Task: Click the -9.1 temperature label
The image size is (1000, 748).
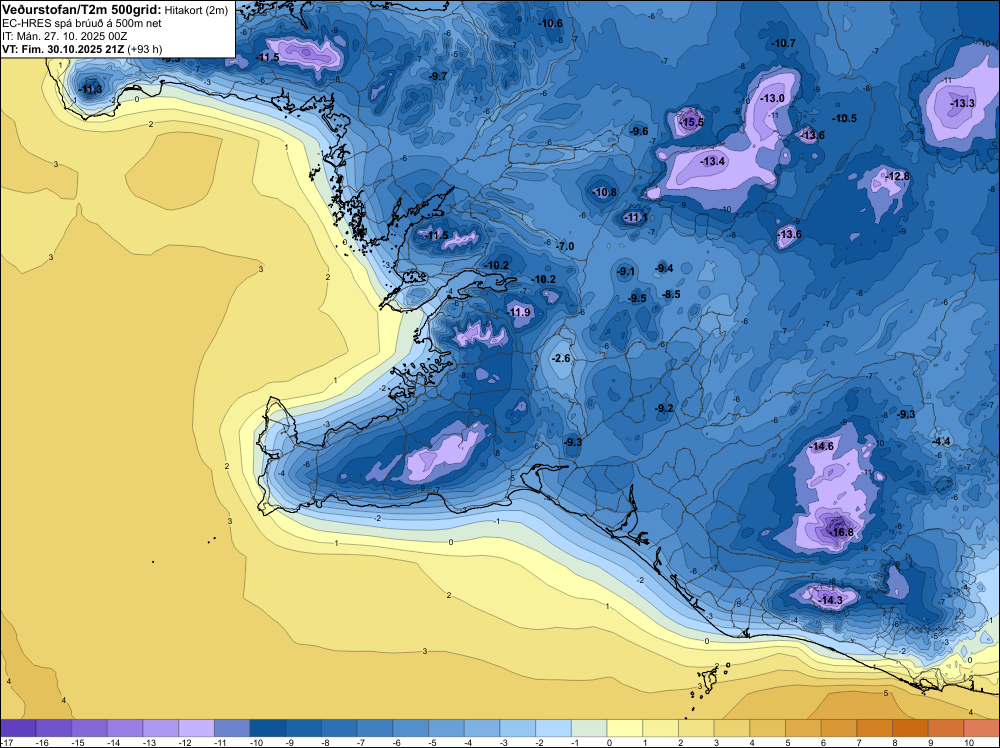Action: (x=626, y=272)
